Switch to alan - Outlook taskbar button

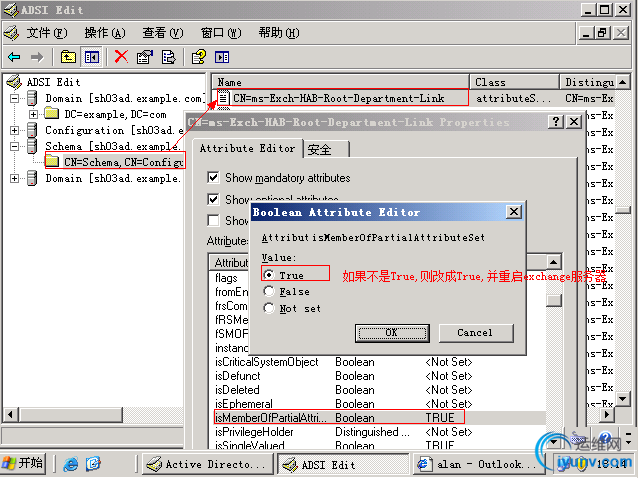[478, 464]
